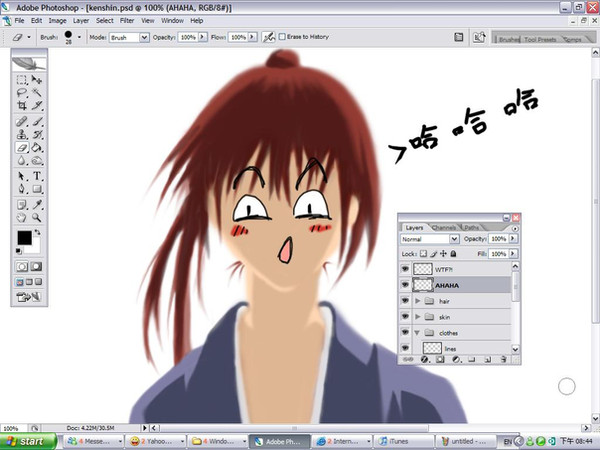Viewport: 600px width, 450px height.
Task: Expand the hair layer set
Action: click(x=418, y=301)
